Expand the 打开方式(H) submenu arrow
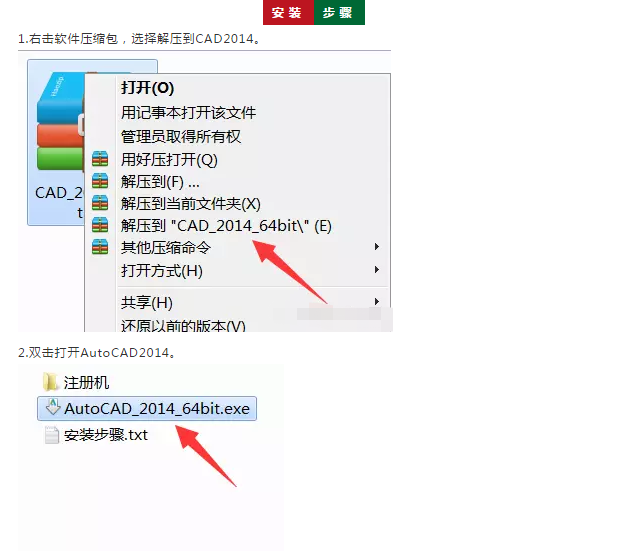 [x=377, y=269]
